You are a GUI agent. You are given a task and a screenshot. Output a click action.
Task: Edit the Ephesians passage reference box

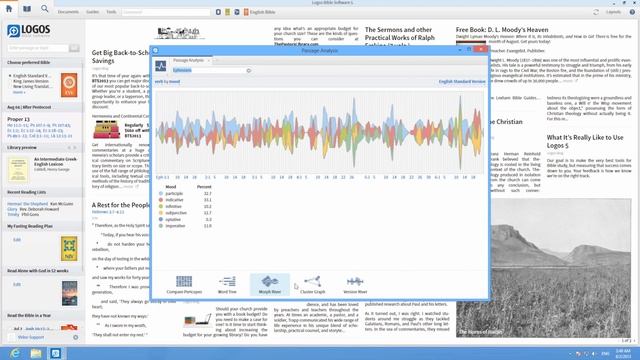click(x=208, y=70)
